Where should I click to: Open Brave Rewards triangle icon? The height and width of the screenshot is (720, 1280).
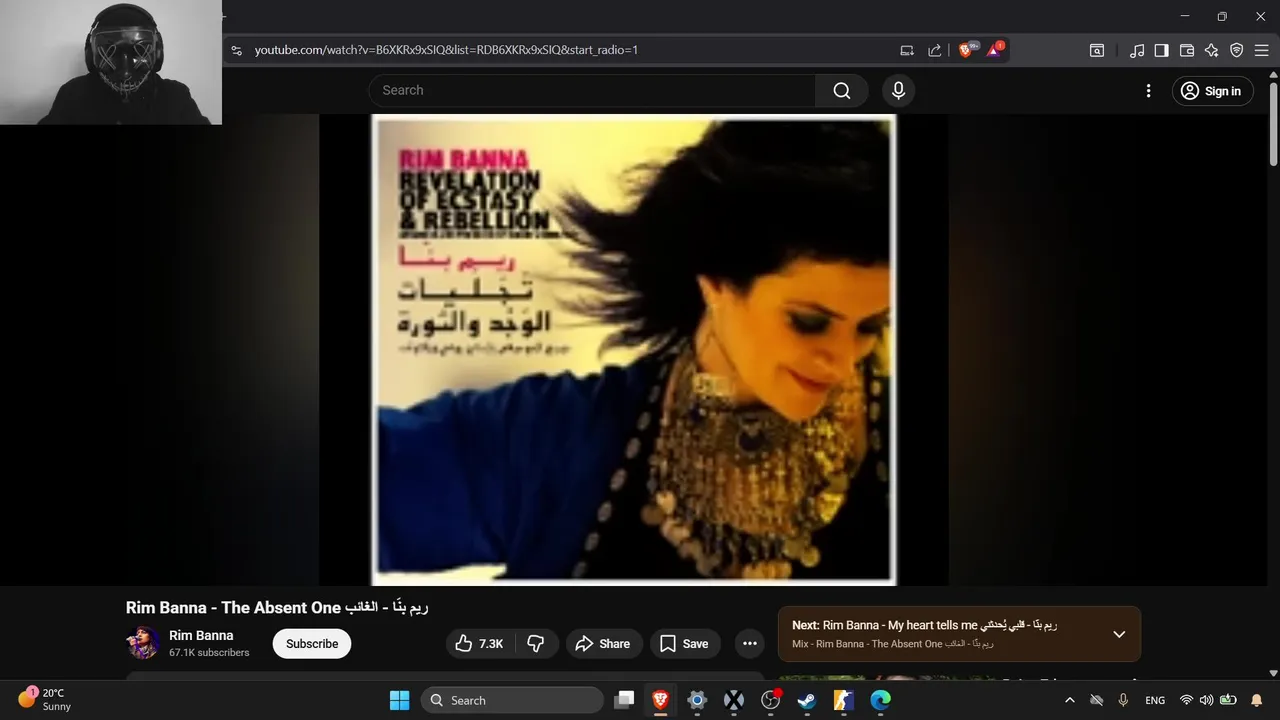point(995,50)
